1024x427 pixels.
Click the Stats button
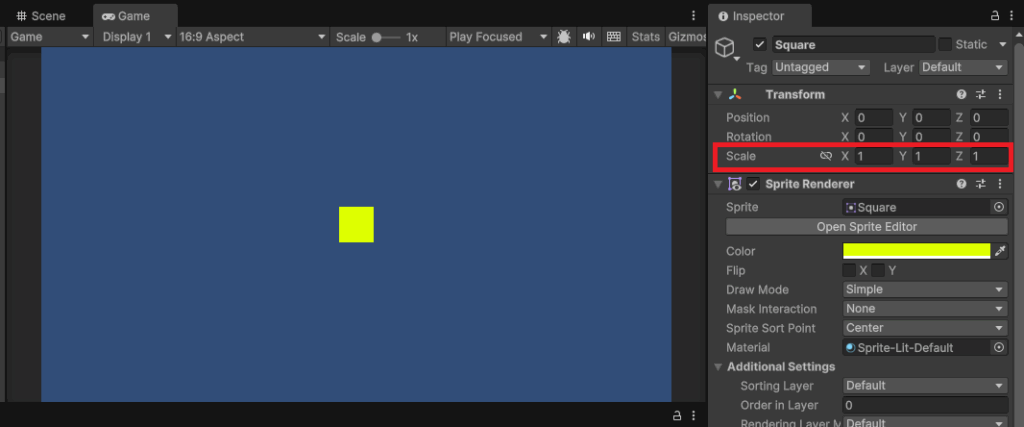645,37
